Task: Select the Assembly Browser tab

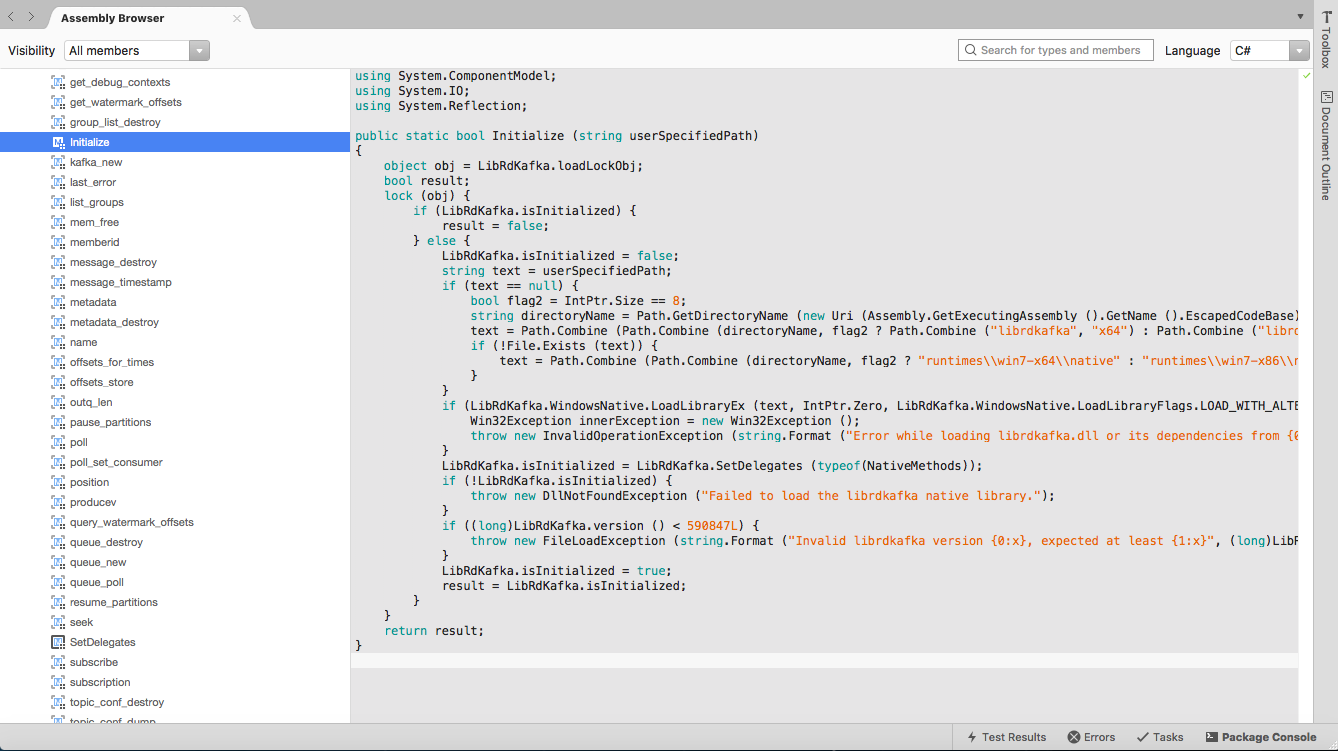Action: (148, 18)
